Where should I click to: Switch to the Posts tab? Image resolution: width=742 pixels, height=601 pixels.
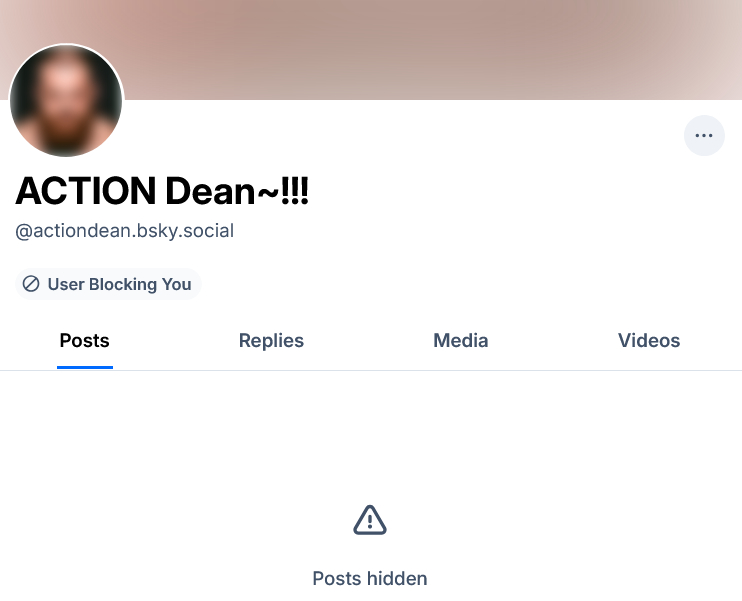pyautogui.click(x=84, y=341)
